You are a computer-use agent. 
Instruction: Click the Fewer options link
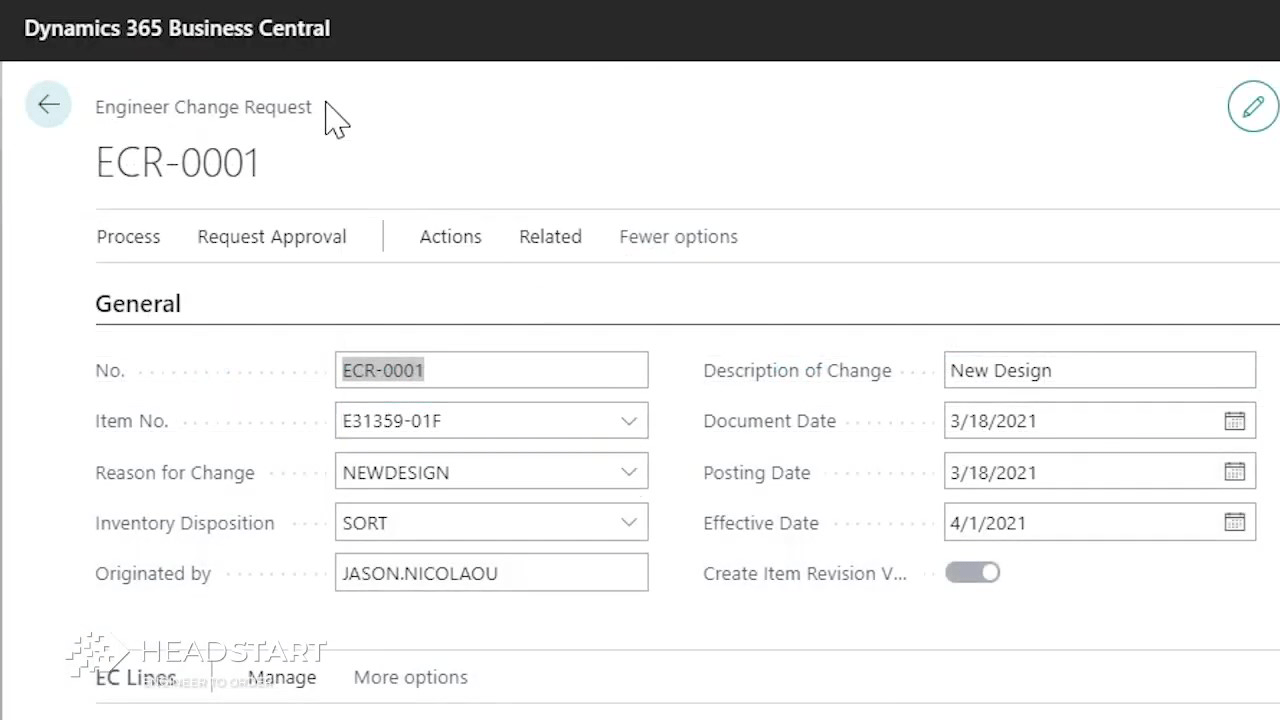pyautogui.click(x=678, y=237)
